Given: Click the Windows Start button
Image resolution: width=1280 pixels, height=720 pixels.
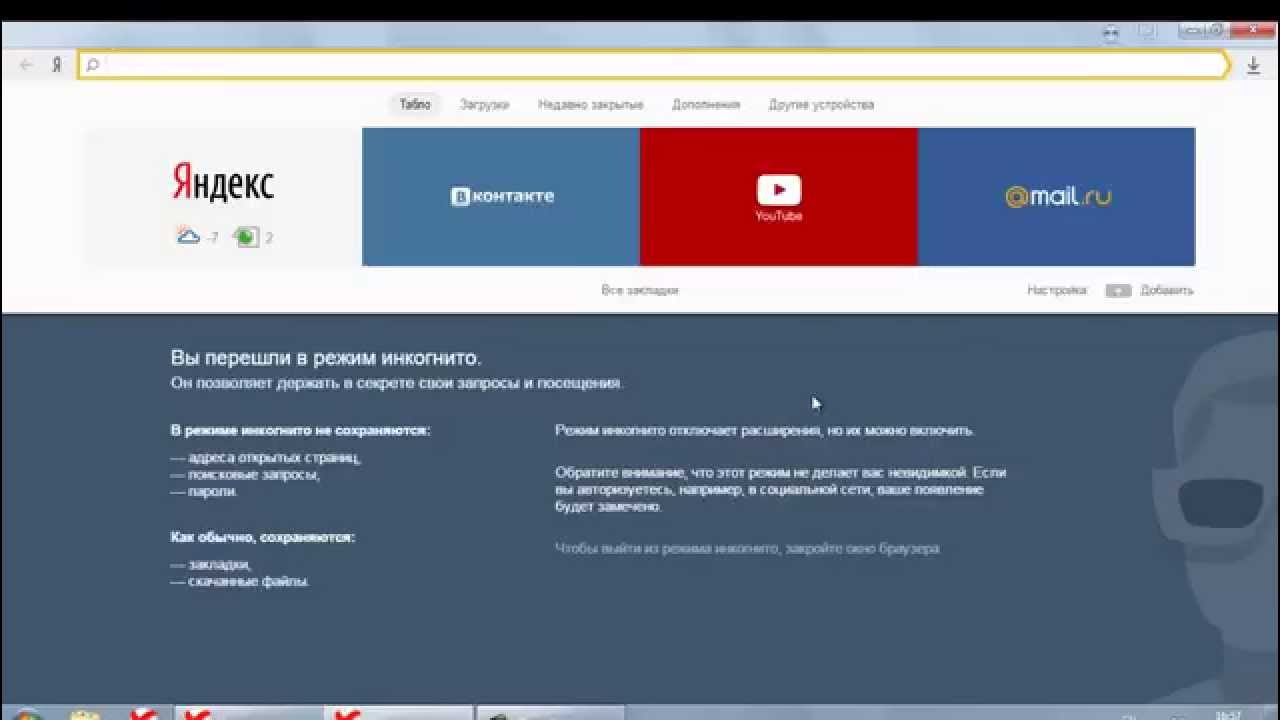Looking at the screenshot, I should 27,714.
